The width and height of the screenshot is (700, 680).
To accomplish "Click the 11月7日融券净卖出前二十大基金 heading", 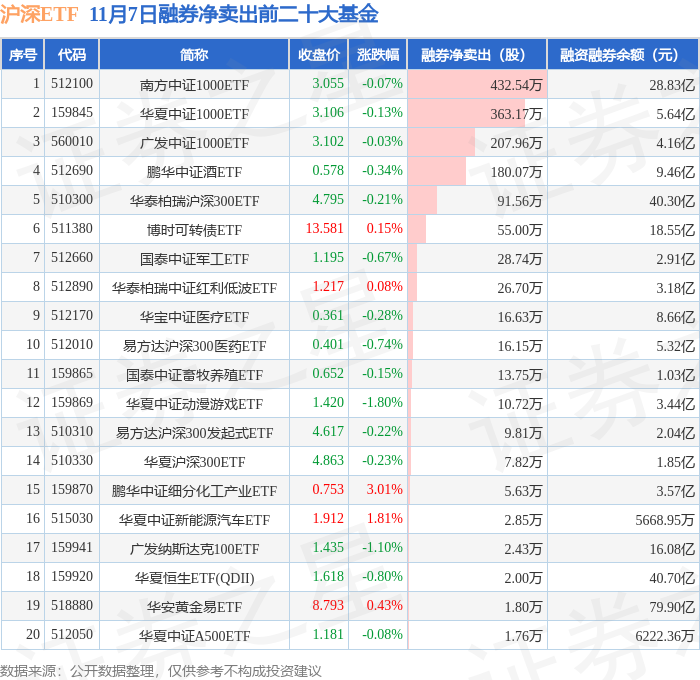I will coord(233,14).
